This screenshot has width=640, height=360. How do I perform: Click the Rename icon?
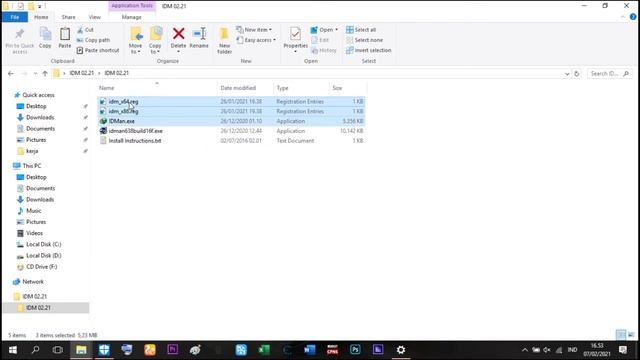(199, 34)
